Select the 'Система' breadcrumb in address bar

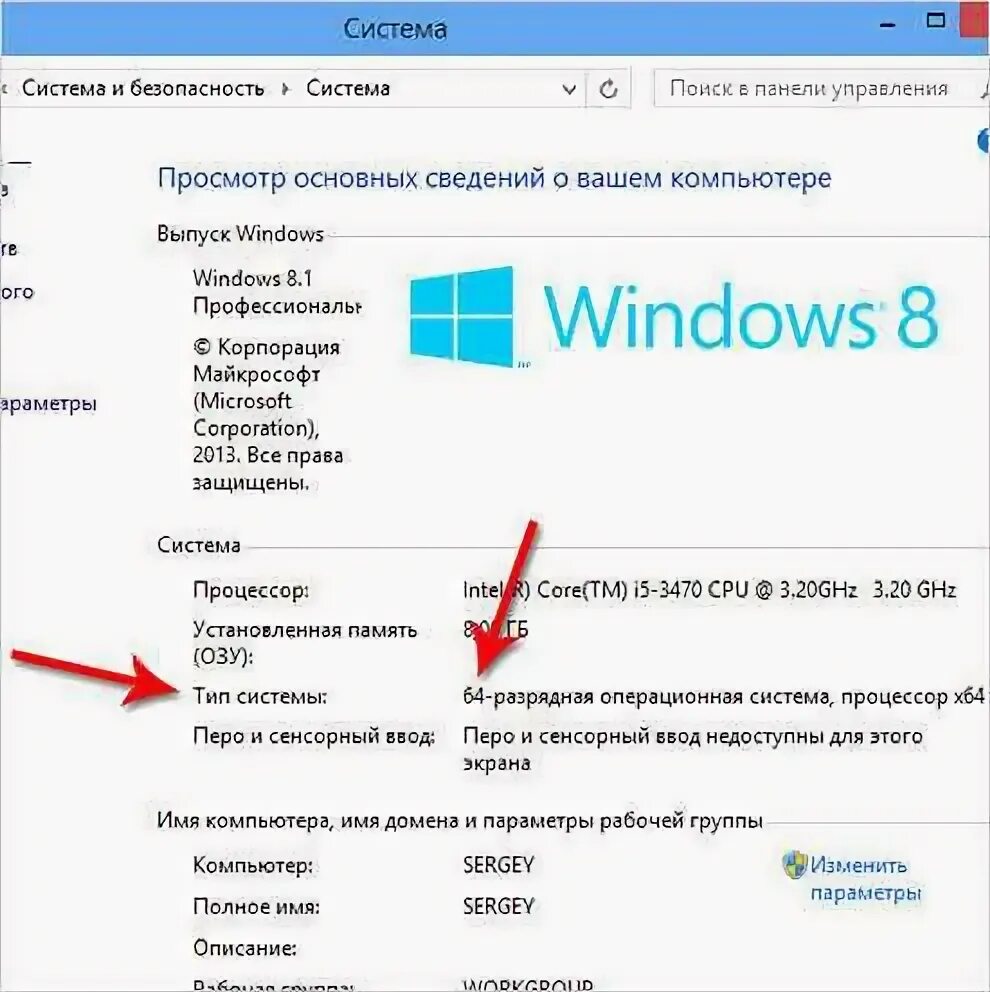coord(348,89)
